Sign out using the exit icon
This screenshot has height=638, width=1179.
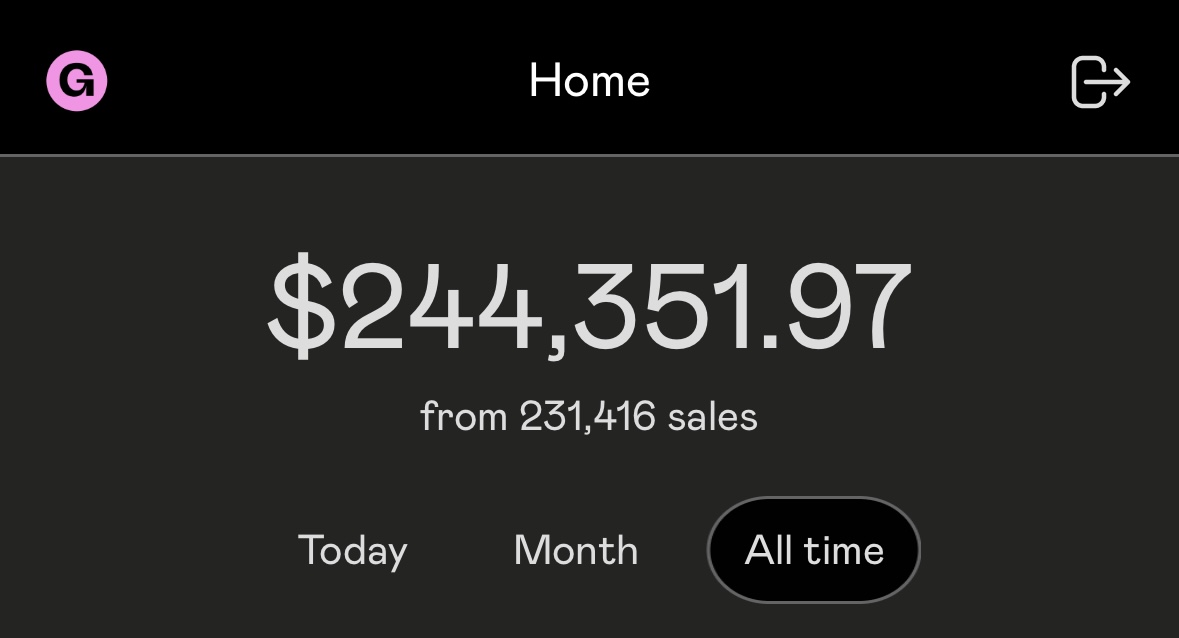[1100, 81]
